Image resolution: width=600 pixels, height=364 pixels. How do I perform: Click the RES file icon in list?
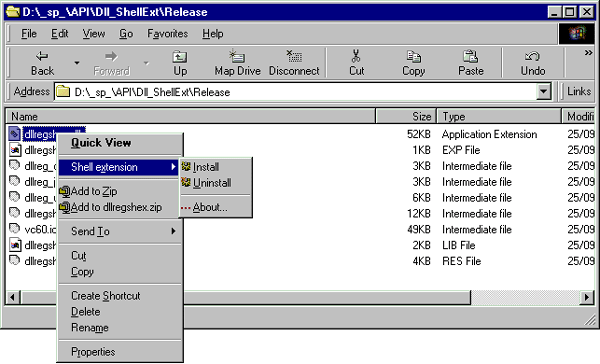coord(15,260)
